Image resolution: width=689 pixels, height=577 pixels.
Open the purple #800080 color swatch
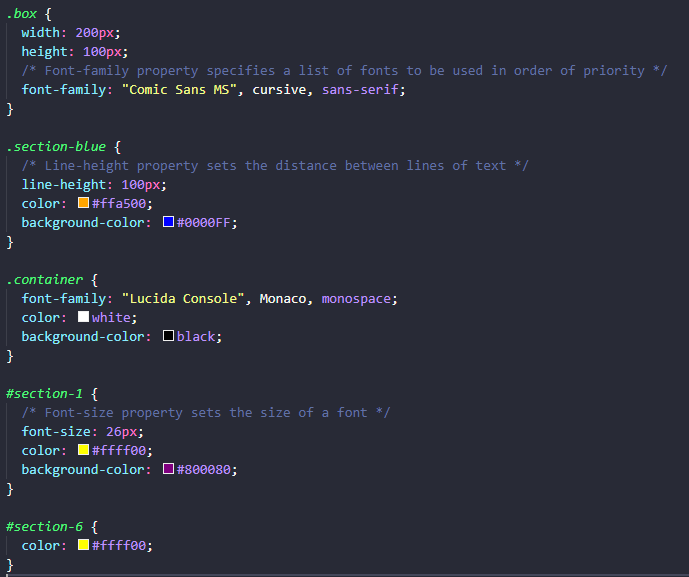pos(168,468)
